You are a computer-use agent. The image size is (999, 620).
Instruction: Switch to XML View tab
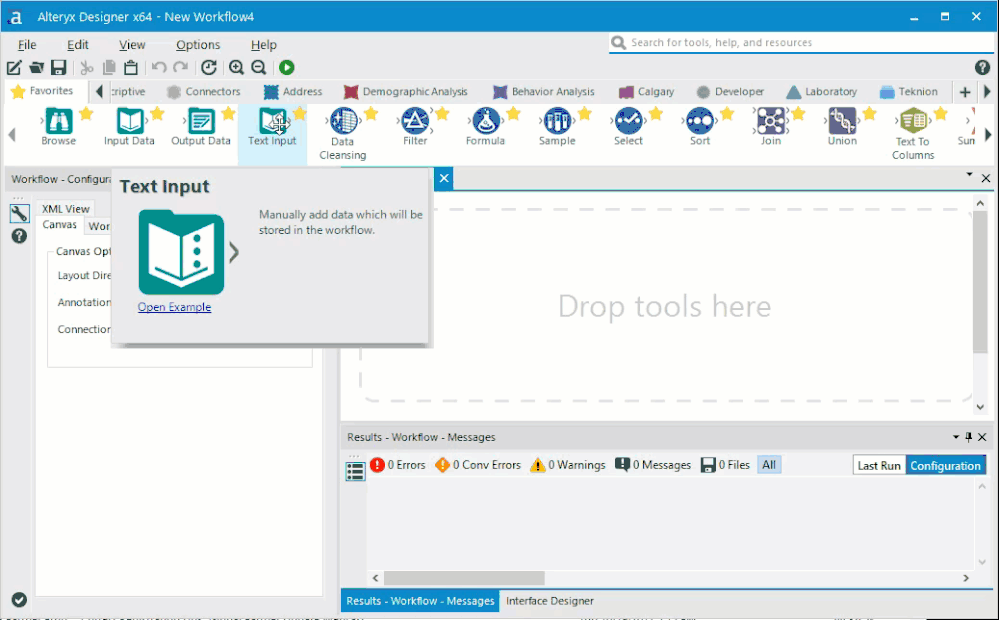coord(66,208)
